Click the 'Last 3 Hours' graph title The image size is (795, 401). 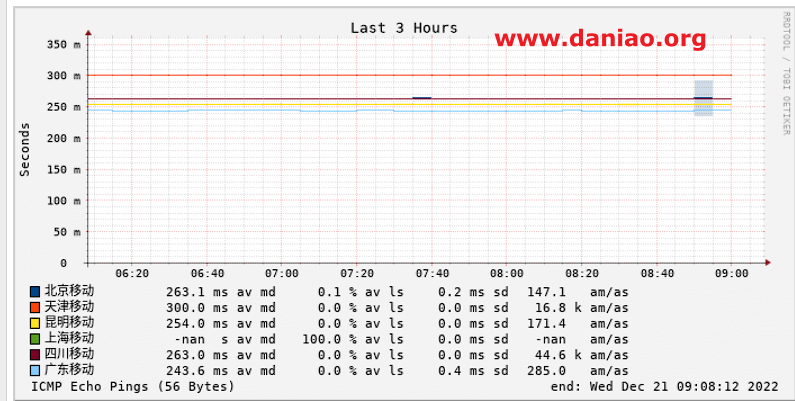pos(403,27)
